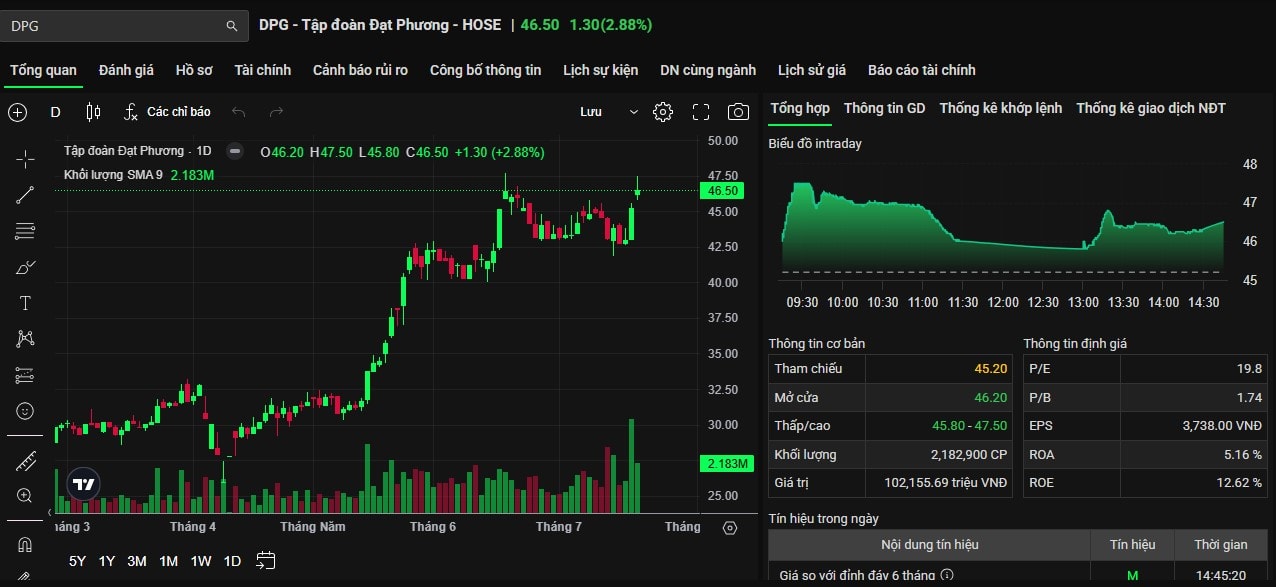Viewport: 1276px width, 587px height.
Task: Select the forecast and measurement tools icon
Action: click(25, 375)
